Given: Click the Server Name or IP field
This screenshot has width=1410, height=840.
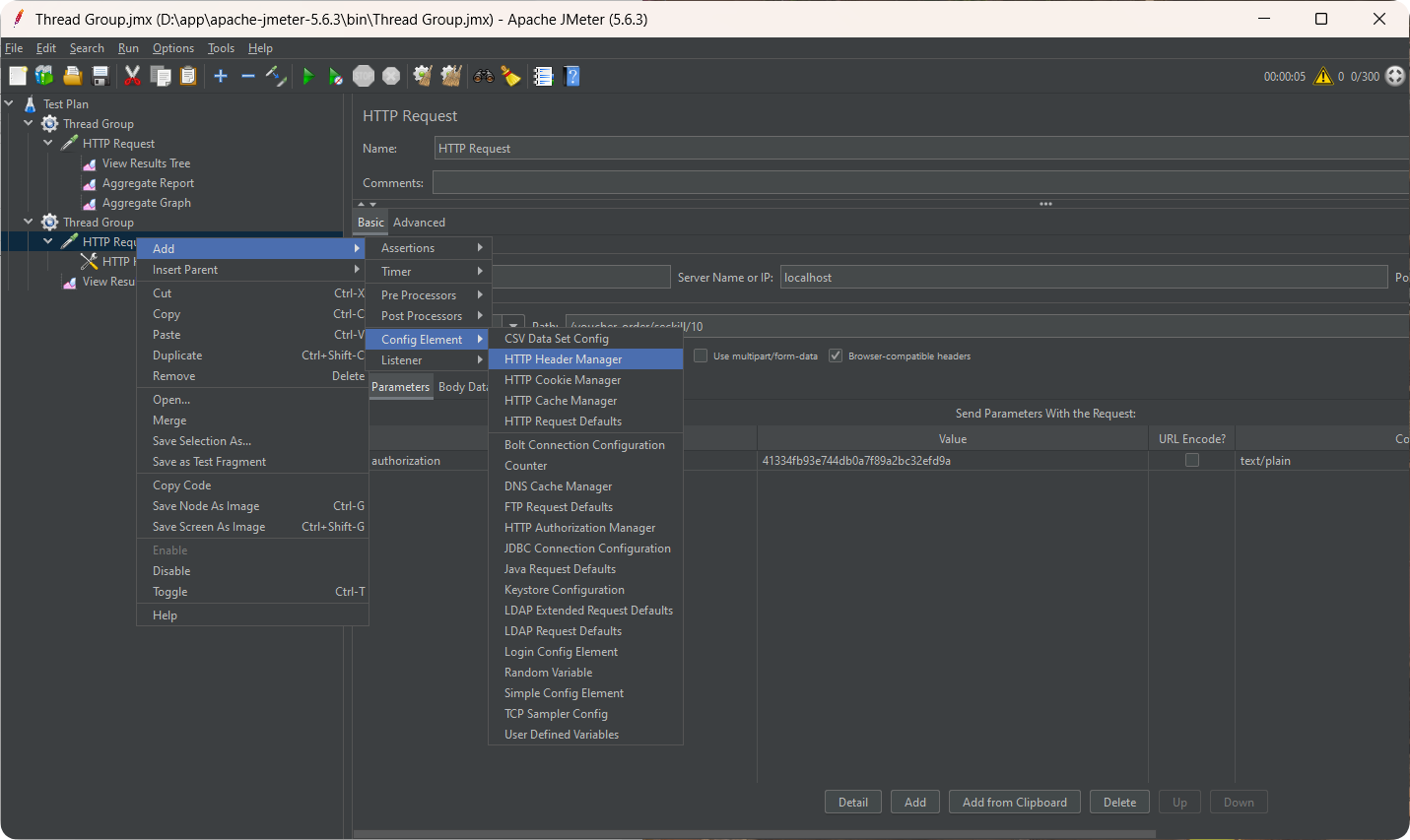Looking at the screenshot, I should click(x=1084, y=278).
